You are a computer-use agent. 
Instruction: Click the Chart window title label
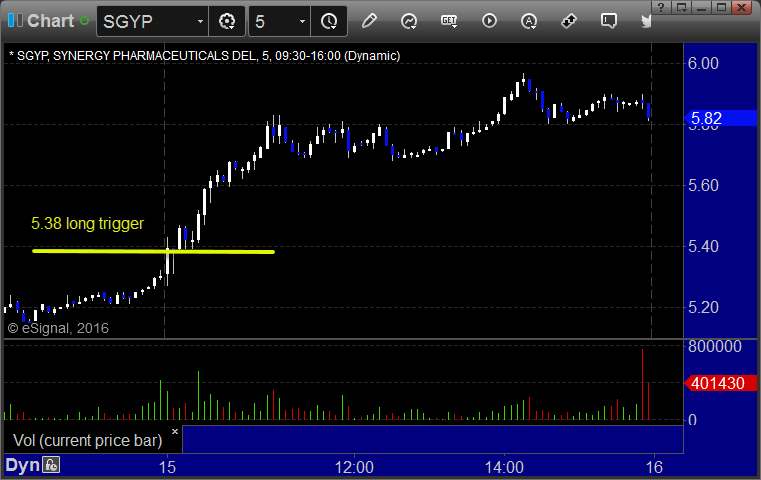(50, 20)
